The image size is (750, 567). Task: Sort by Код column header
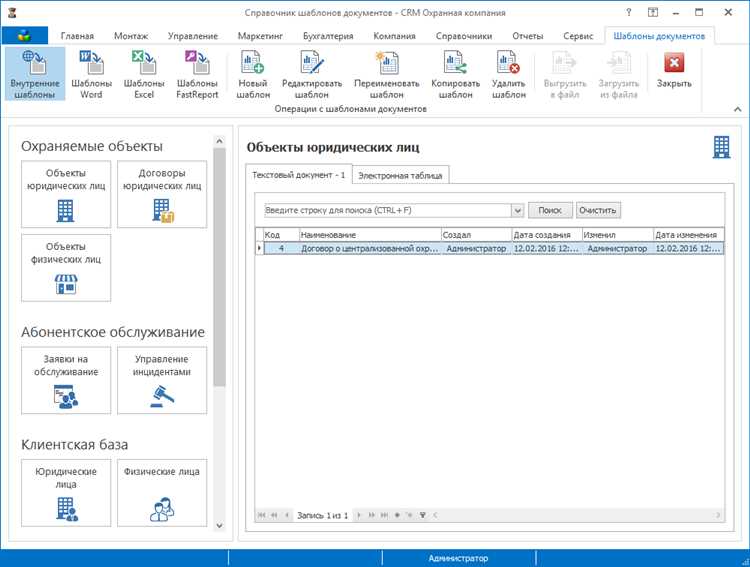tap(281, 235)
